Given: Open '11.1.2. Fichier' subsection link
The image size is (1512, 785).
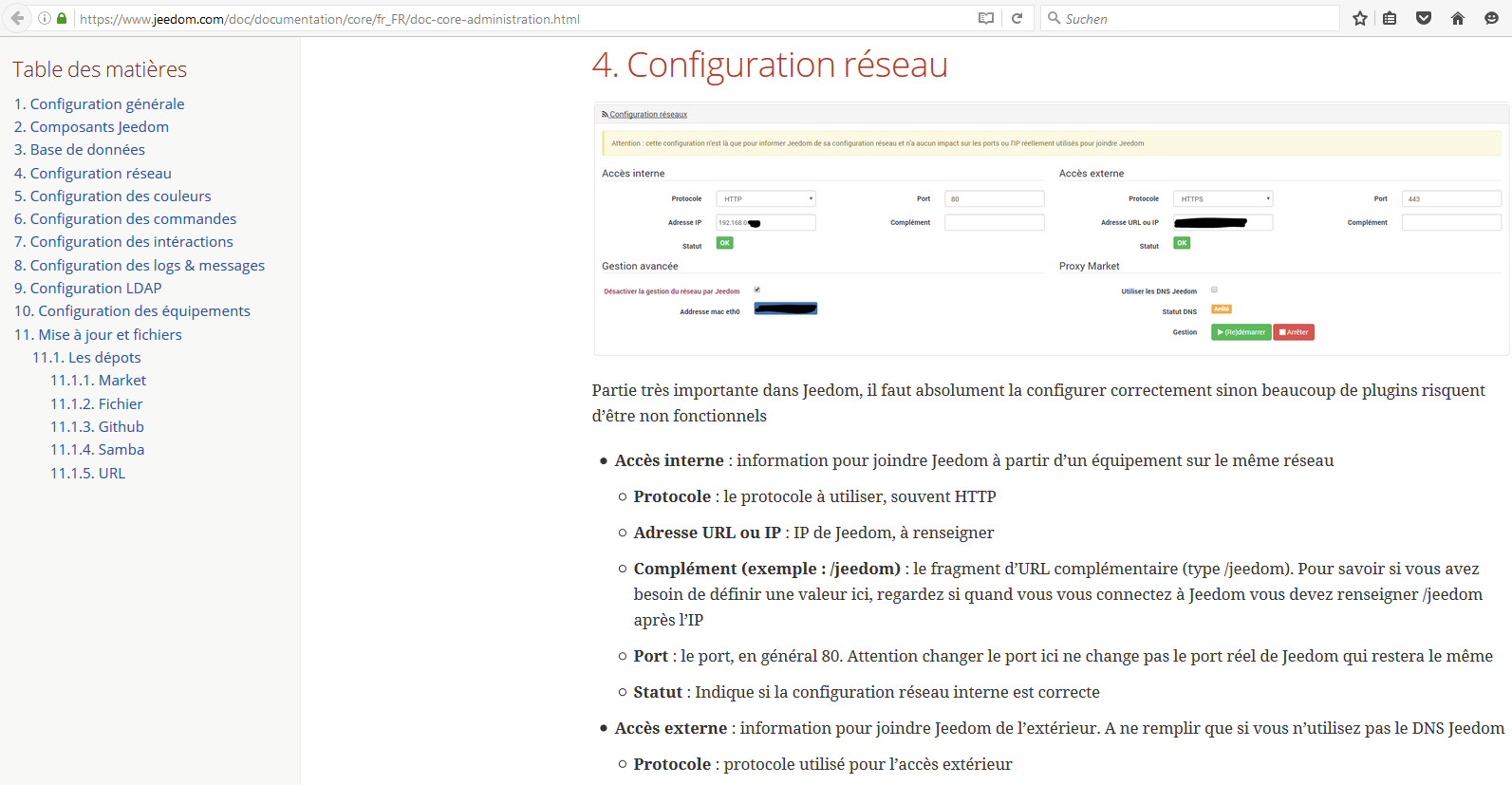Looking at the screenshot, I should click(x=96, y=403).
